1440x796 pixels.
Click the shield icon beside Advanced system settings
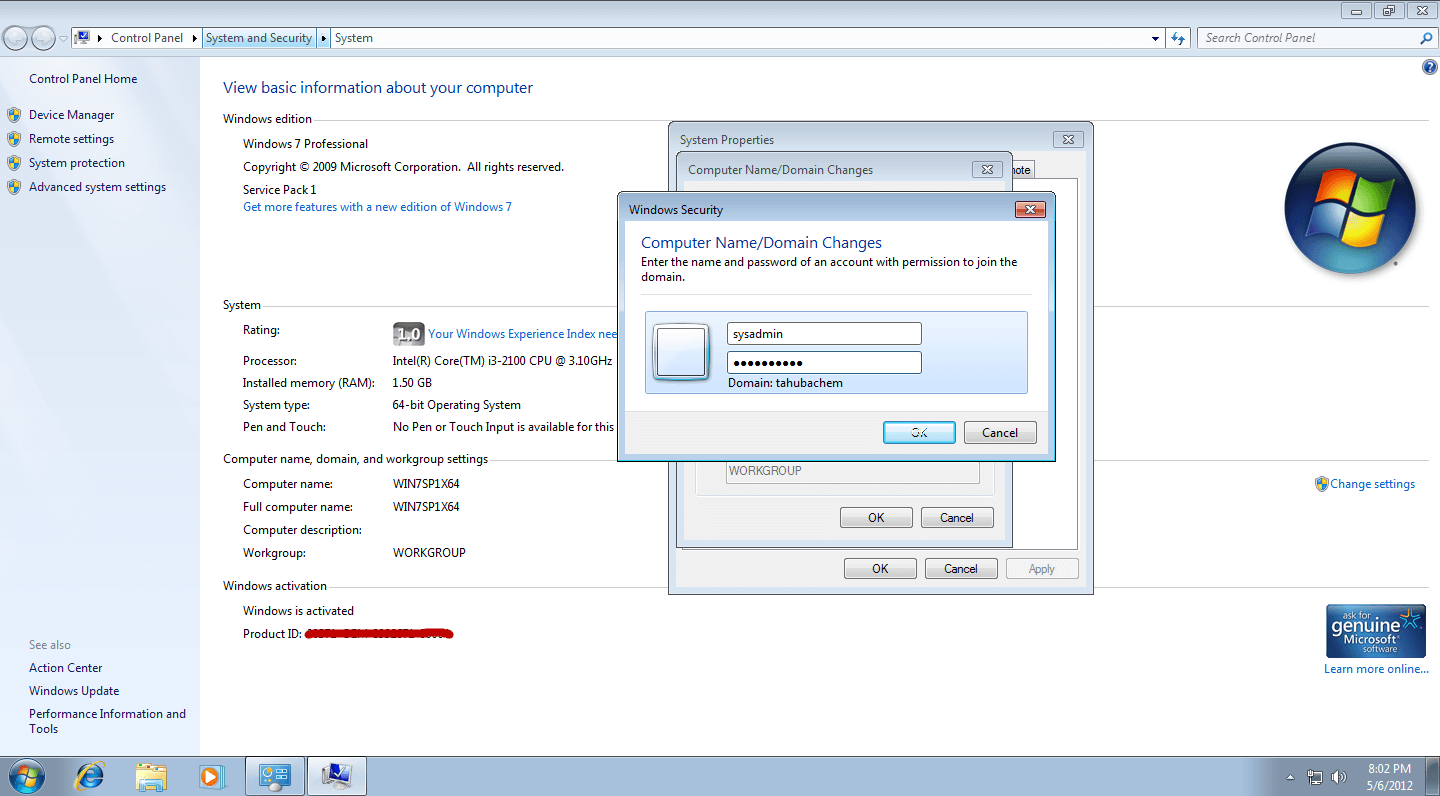click(x=14, y=187)
